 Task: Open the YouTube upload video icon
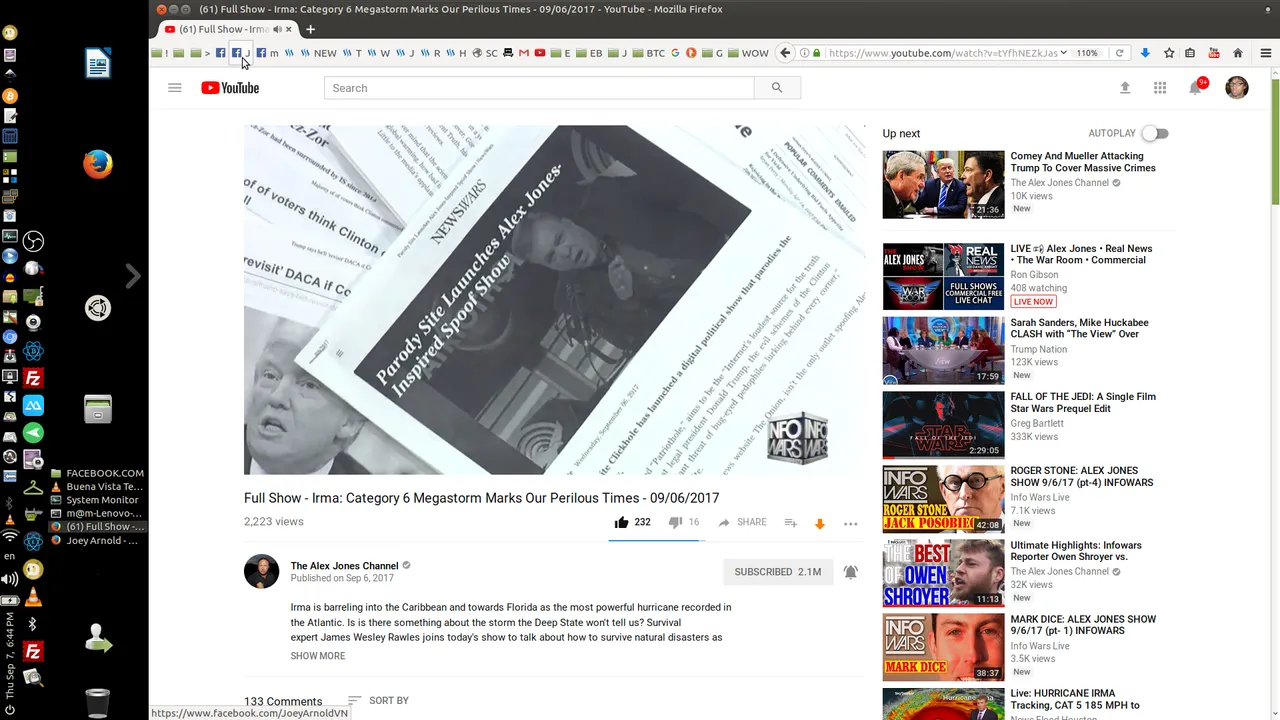pyautogui.click(x=1125, y=88)
